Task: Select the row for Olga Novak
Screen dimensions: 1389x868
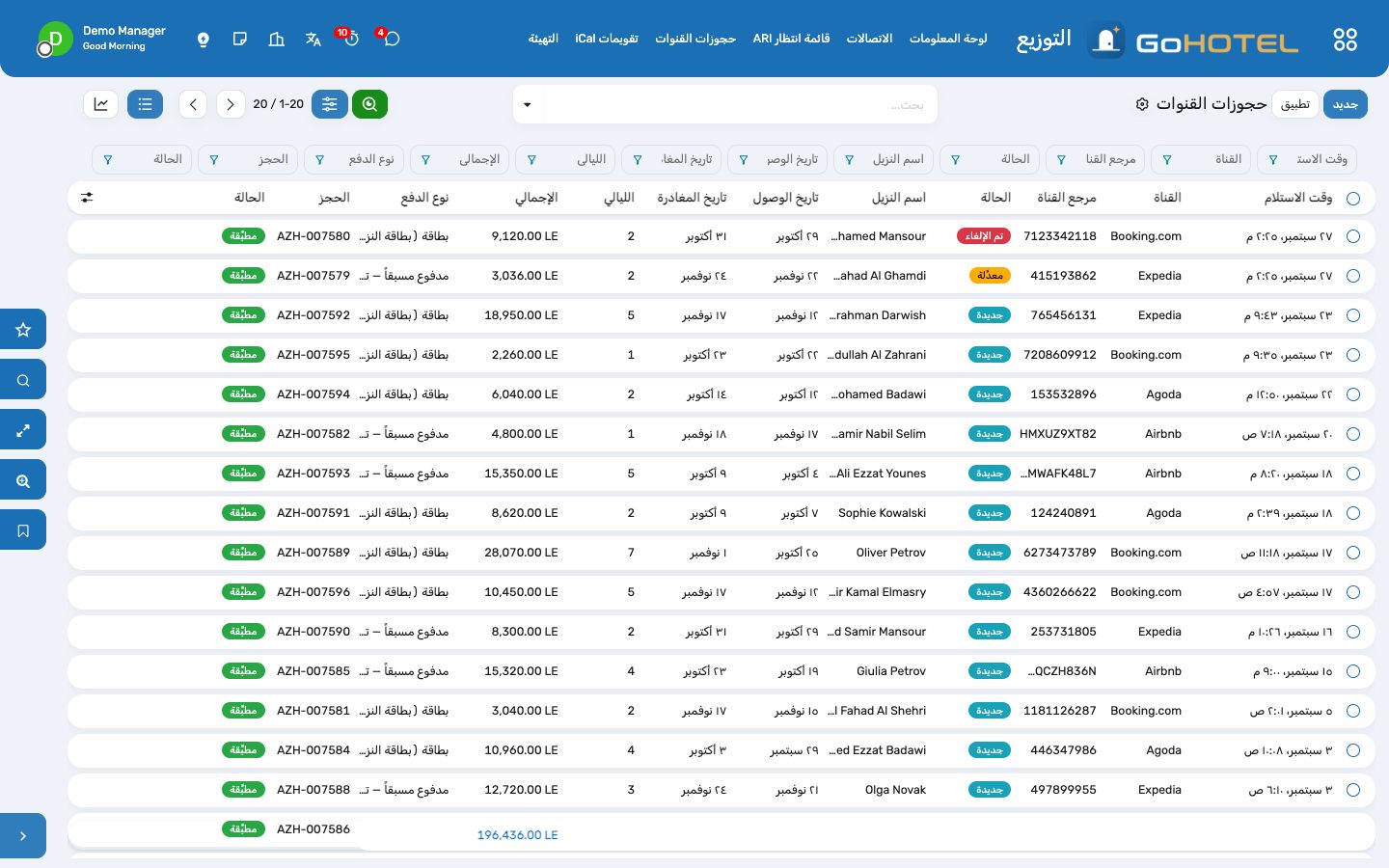Action: pos(1353,790)
